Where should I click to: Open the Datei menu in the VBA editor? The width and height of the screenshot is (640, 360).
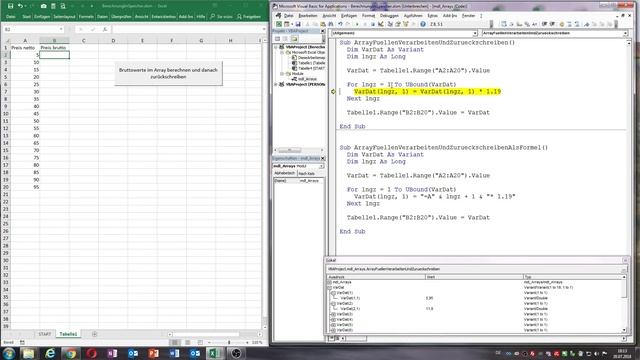(x=289, y=16)
